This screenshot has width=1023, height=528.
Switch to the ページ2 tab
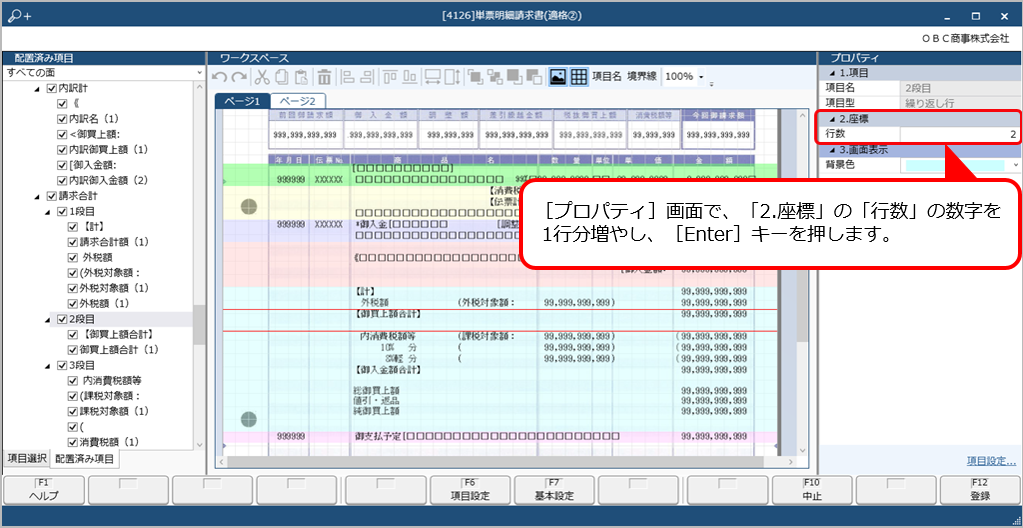pyautogui.click(x=298, y=101)
